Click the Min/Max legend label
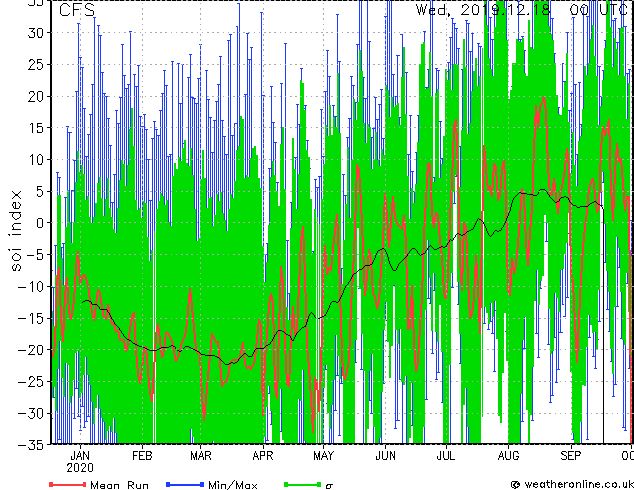Viewport: 634px width, 490px height. tap(233, 485)
